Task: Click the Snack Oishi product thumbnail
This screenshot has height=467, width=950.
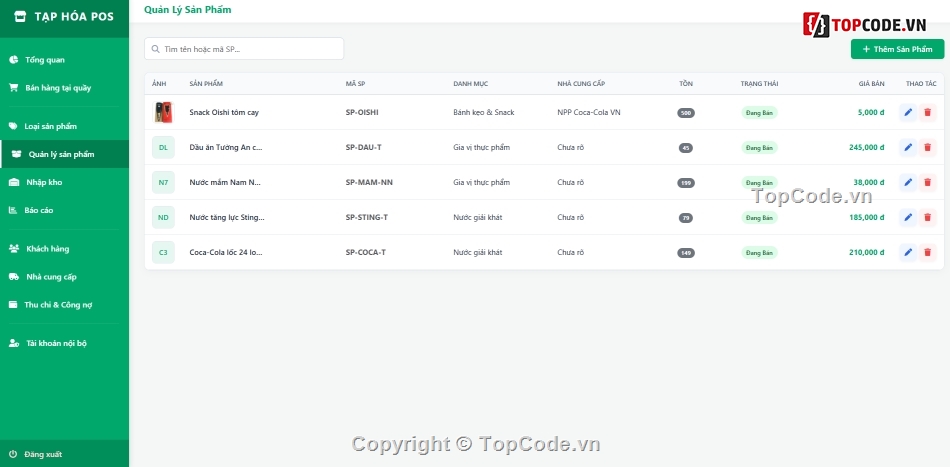Action: tap(163, 113)
